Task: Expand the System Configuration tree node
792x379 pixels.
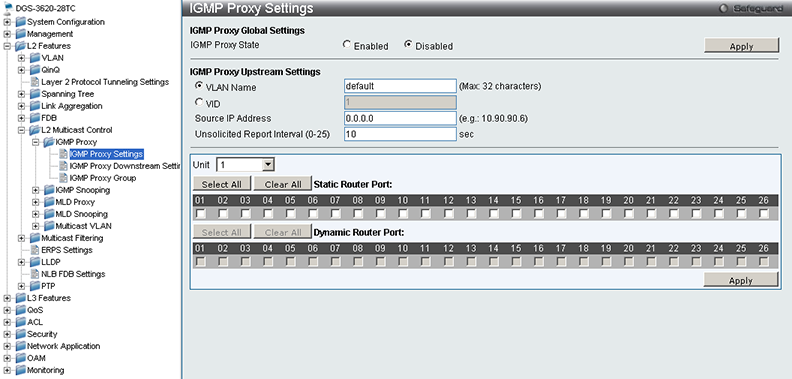Action: tap(7, 22)
